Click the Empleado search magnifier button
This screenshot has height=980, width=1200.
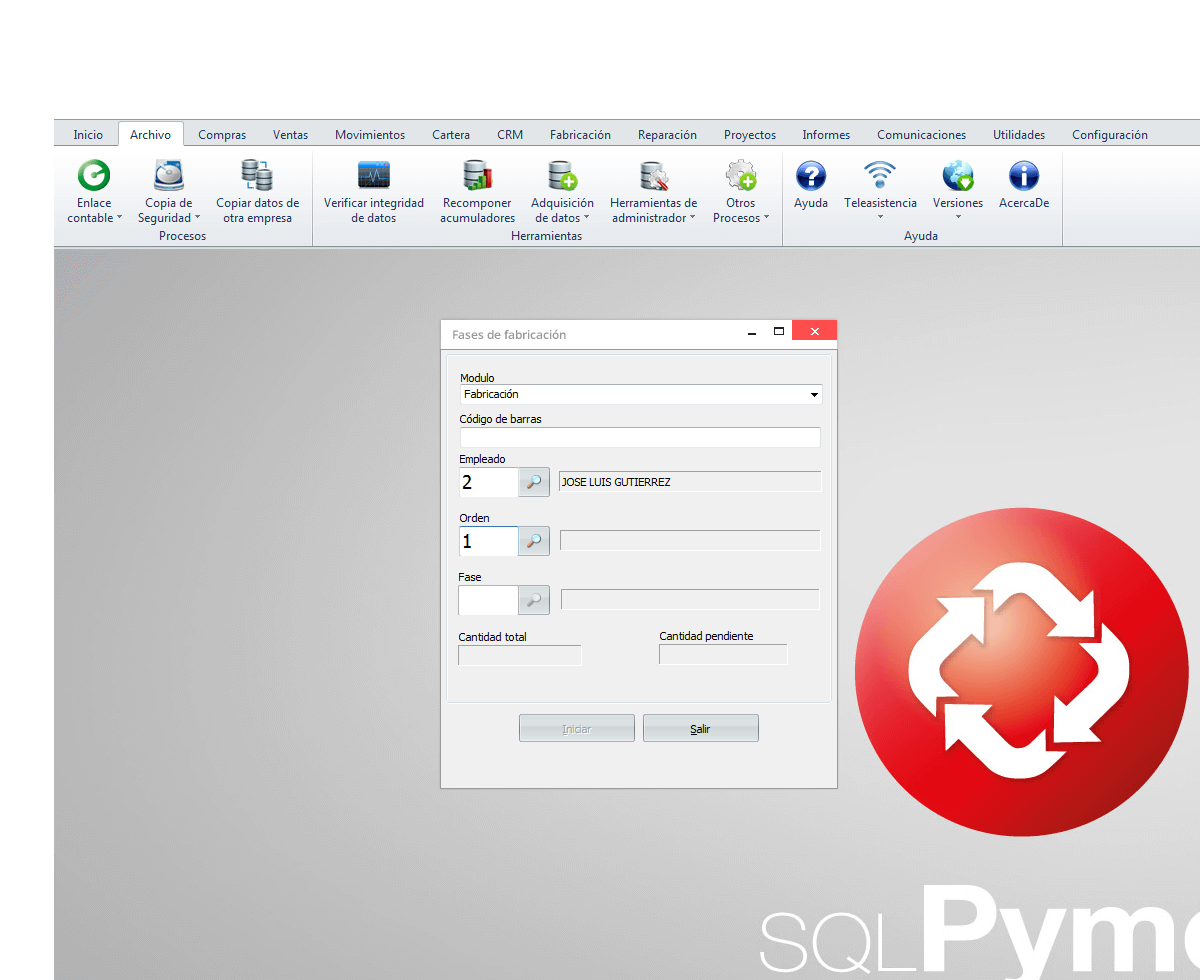click(x=534, y=483)
